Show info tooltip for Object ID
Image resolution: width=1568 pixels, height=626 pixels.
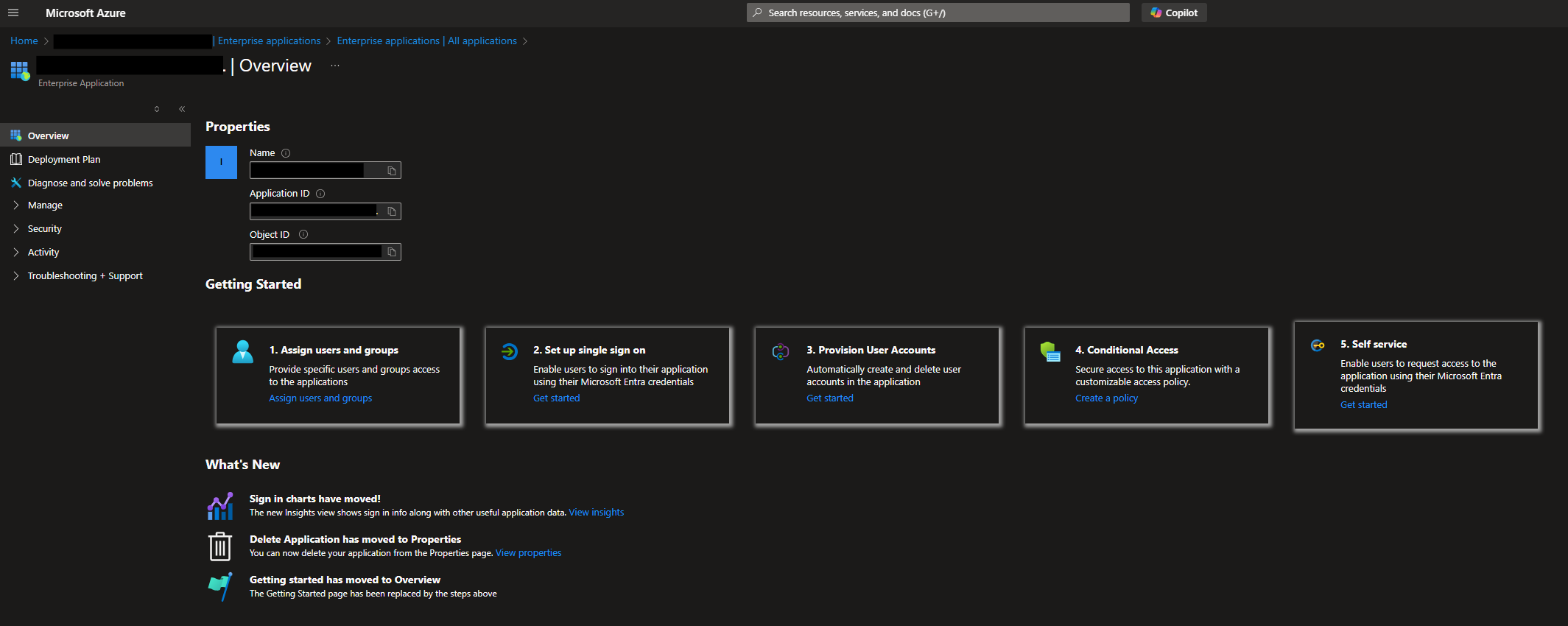(x=303, y=234)
